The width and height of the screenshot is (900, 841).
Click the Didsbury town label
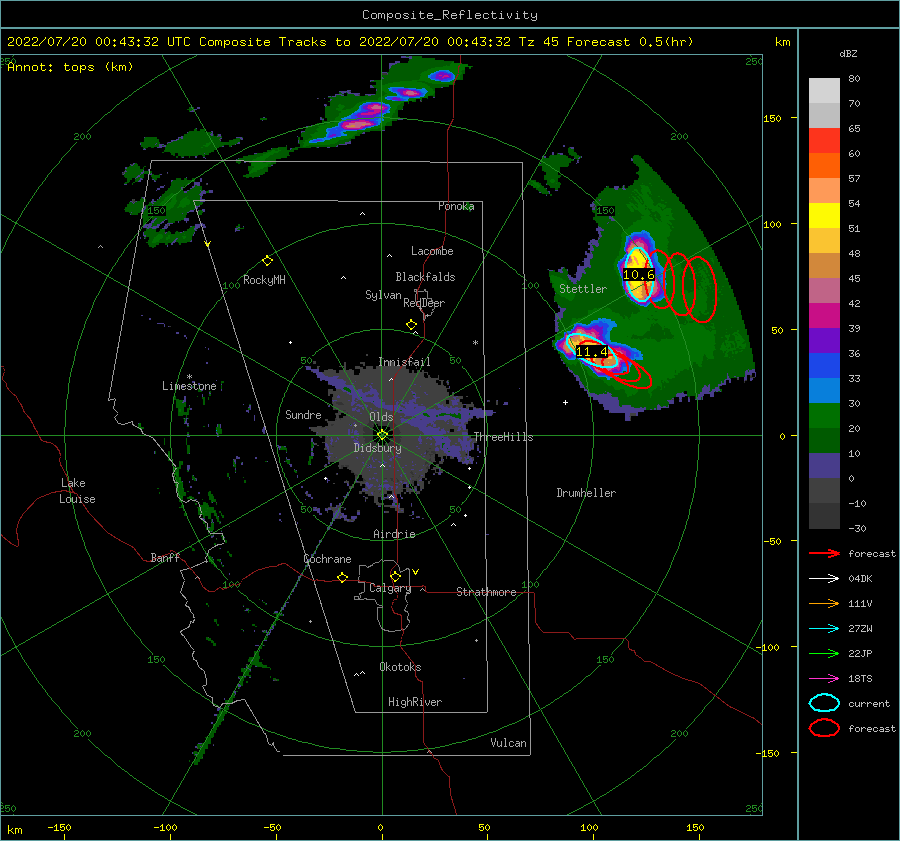(377, 448)
